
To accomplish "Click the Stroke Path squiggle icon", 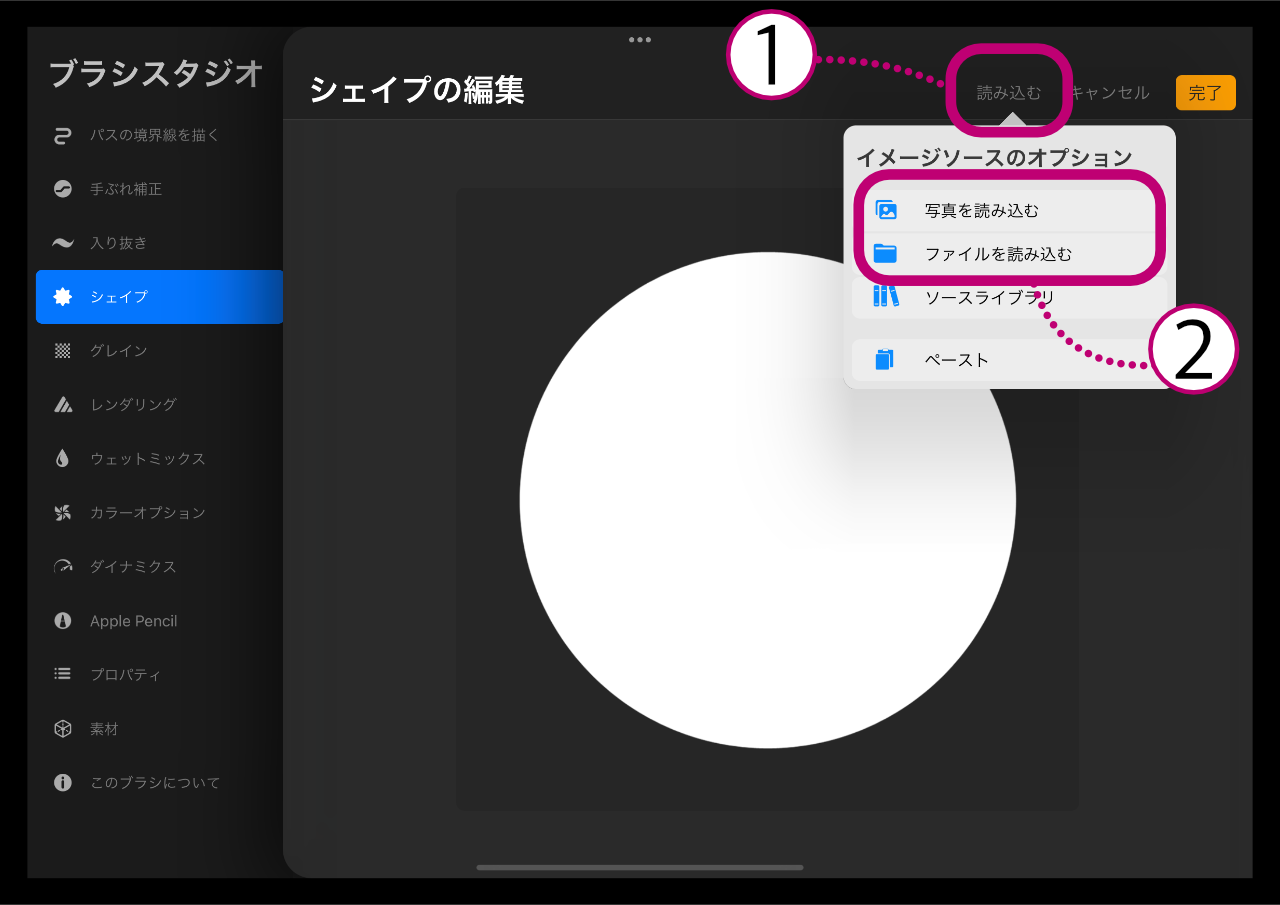I will click(x=63, y=135).
